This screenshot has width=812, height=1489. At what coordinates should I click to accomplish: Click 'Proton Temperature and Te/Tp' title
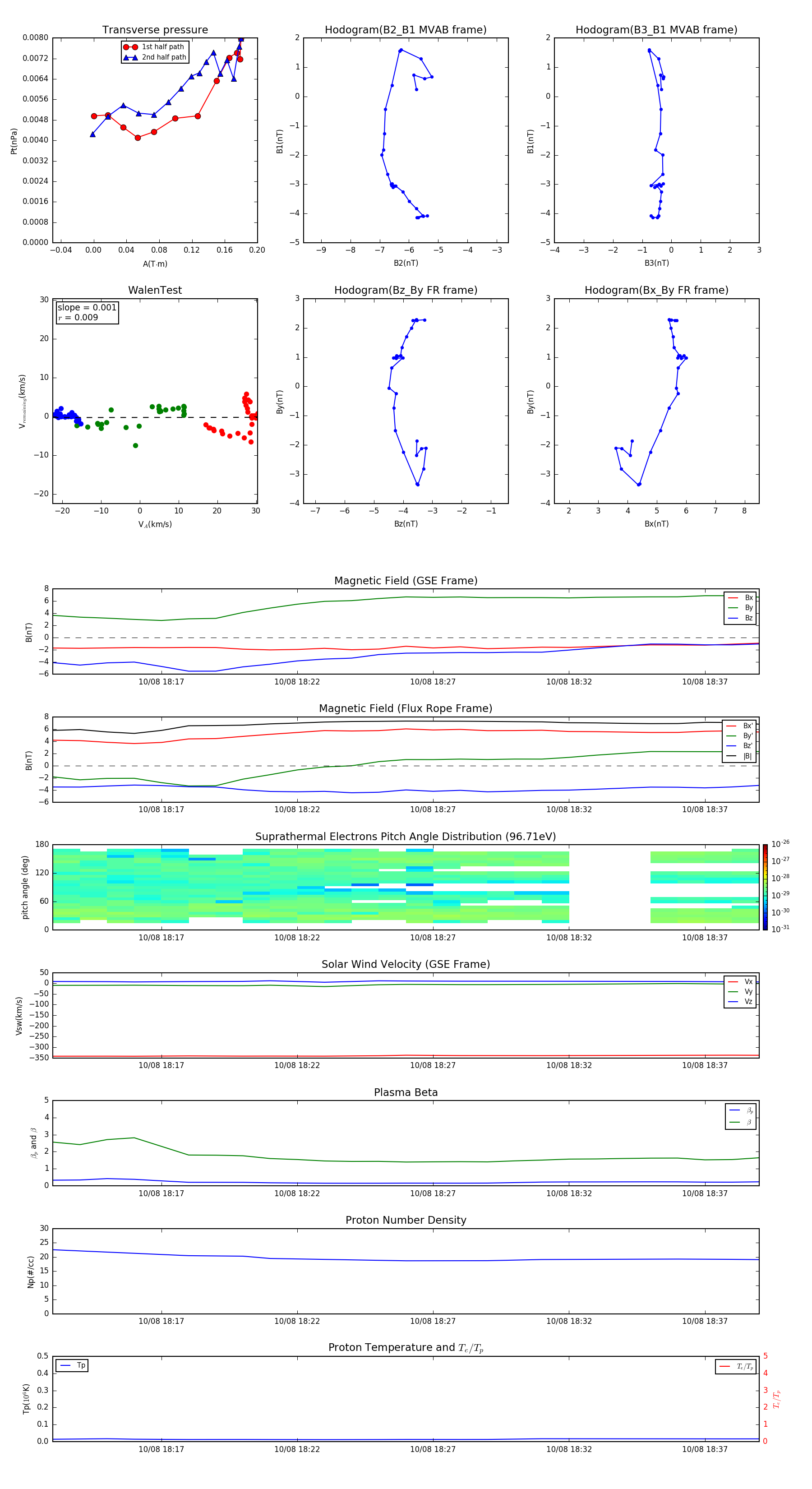click(x=406, y=1348)
